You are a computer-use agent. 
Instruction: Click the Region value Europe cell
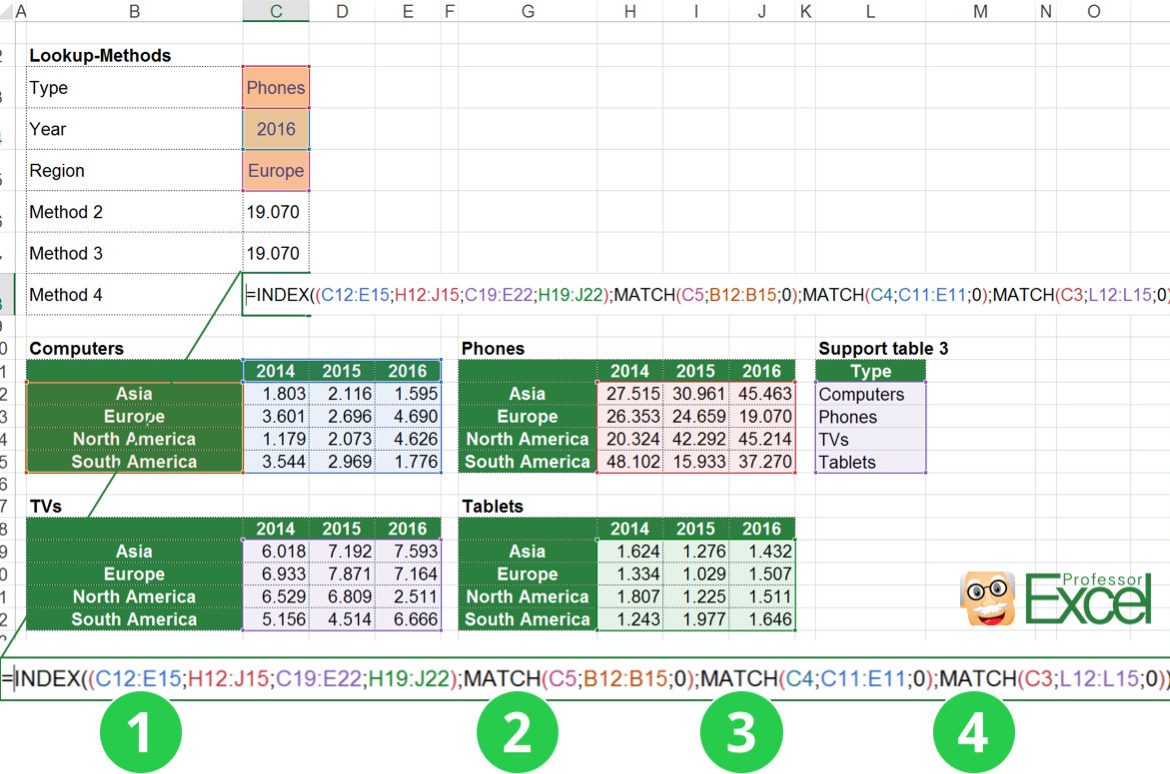tap(276, 170)
